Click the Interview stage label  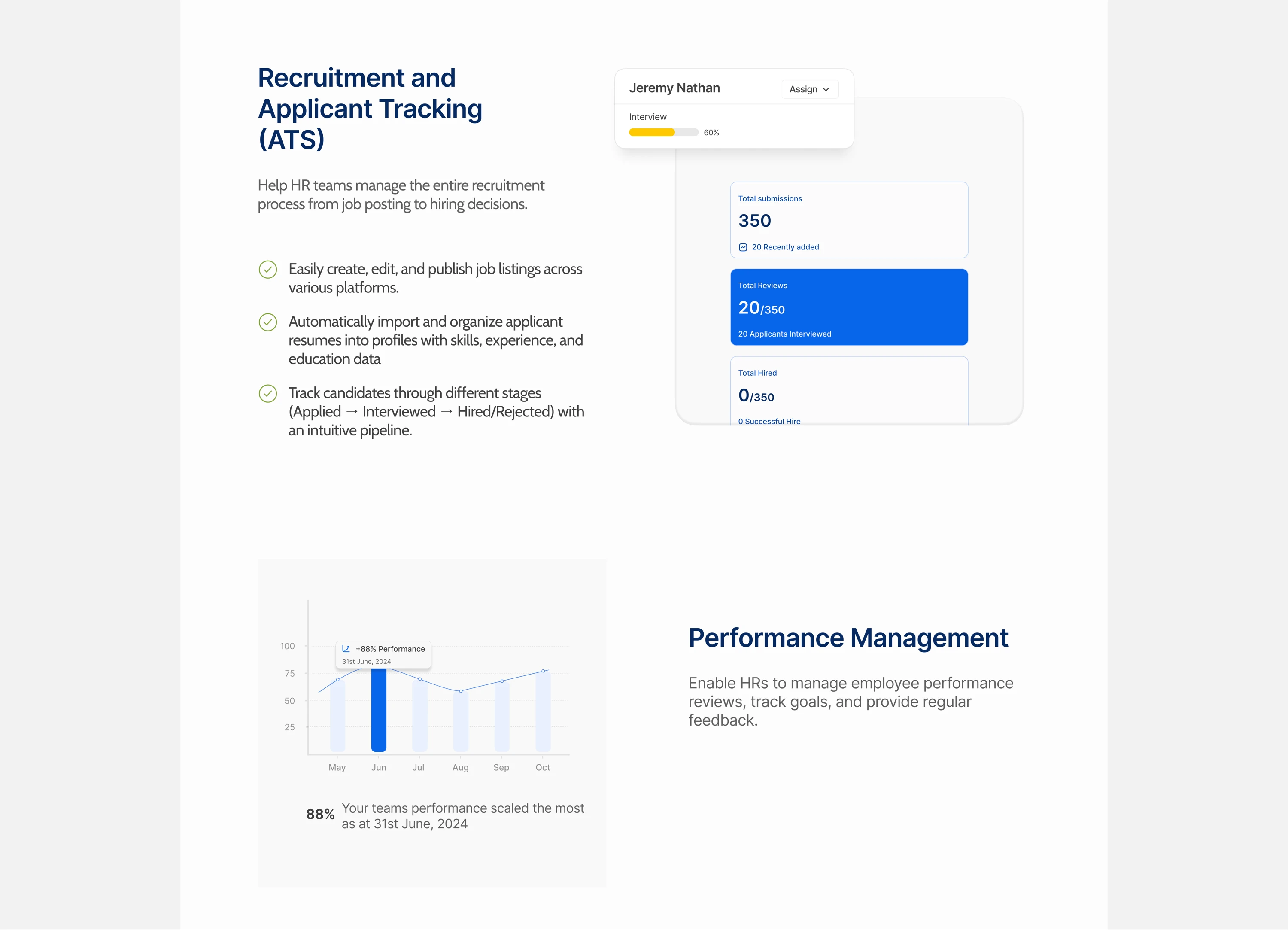coord(648,116)
